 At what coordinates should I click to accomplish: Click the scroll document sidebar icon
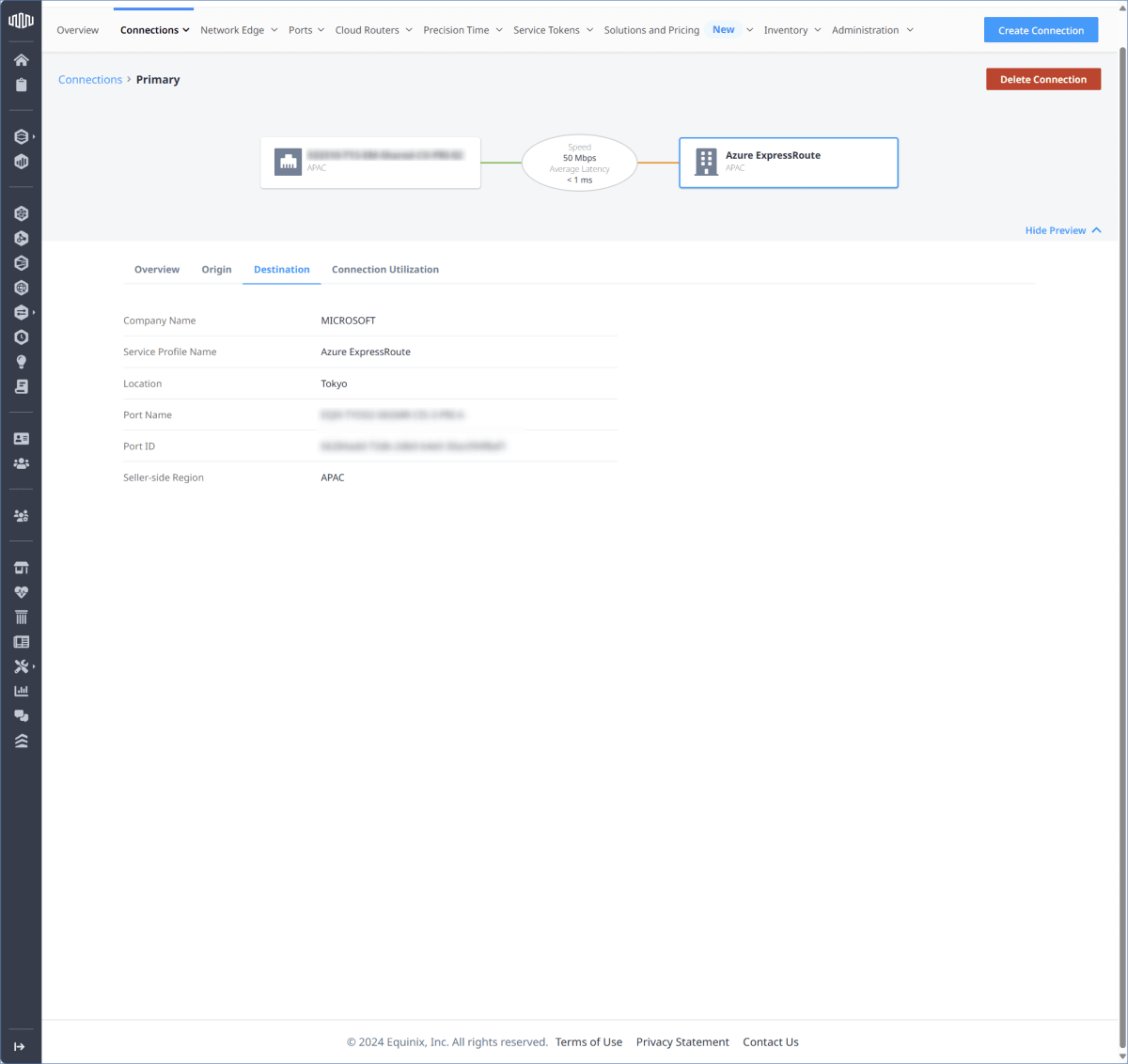[21, 386]
